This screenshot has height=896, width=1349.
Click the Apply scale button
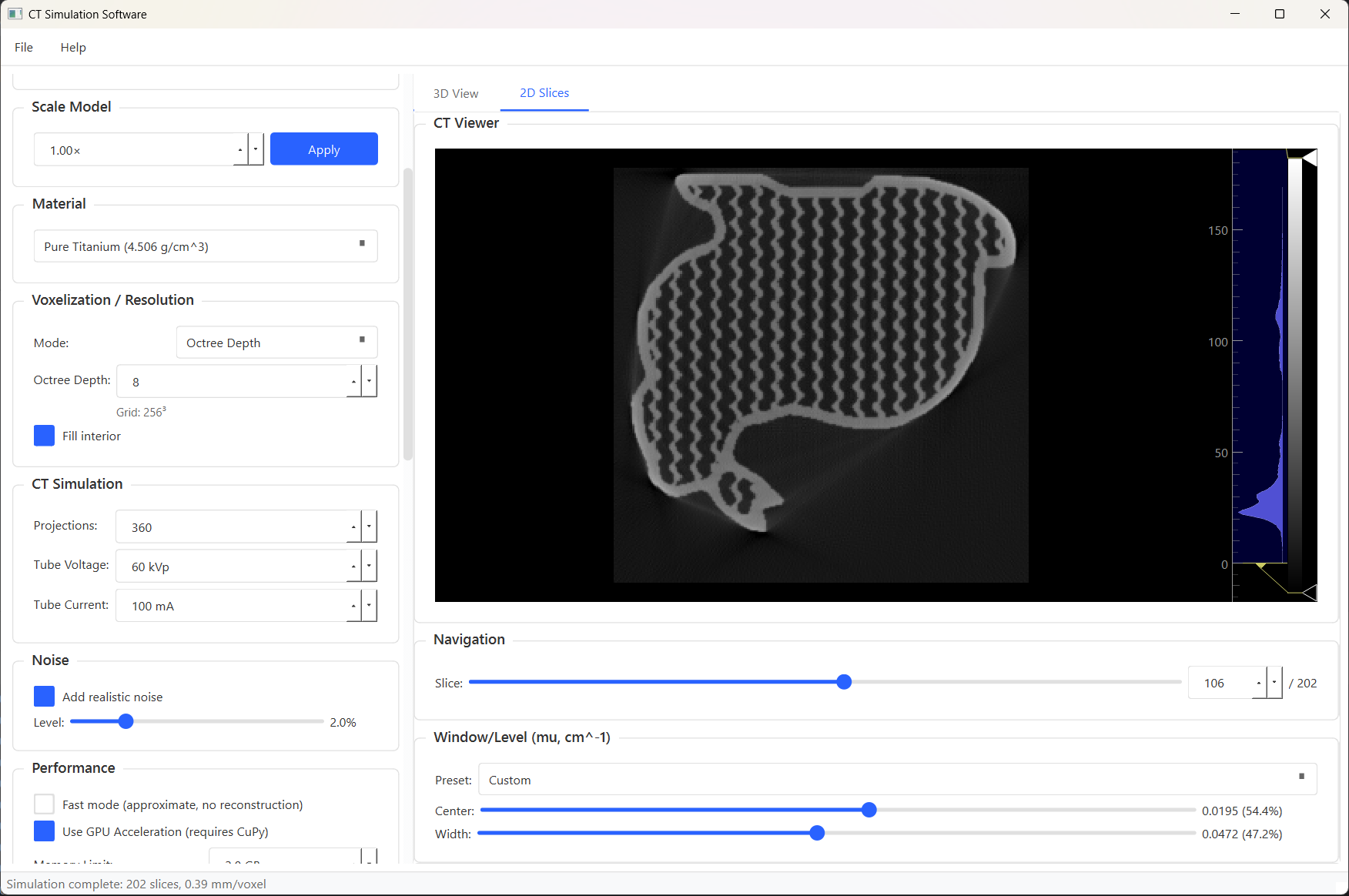(x=324, y=149)
